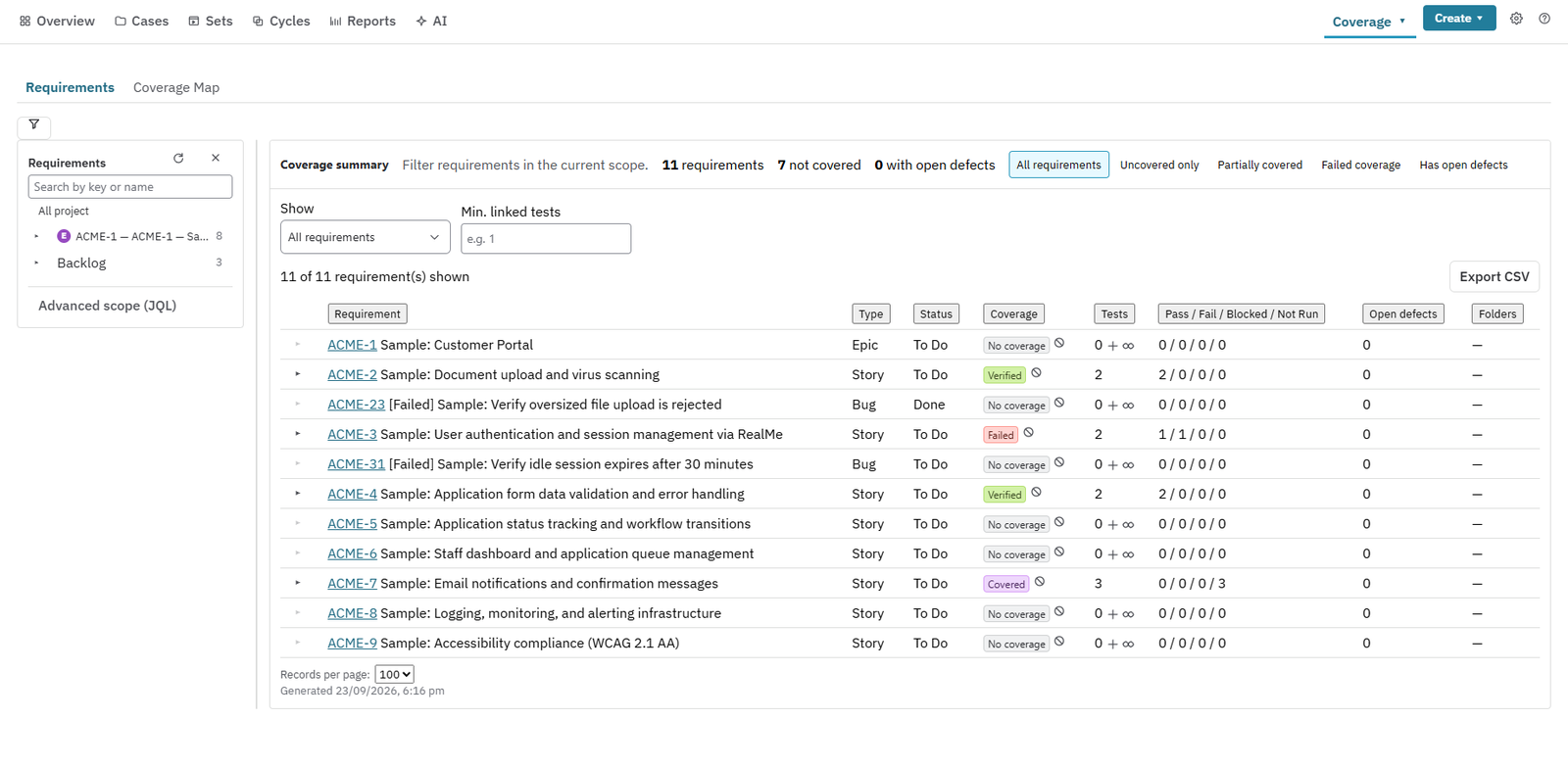Open the Create dropdown button

click(x=1459, y=19)
